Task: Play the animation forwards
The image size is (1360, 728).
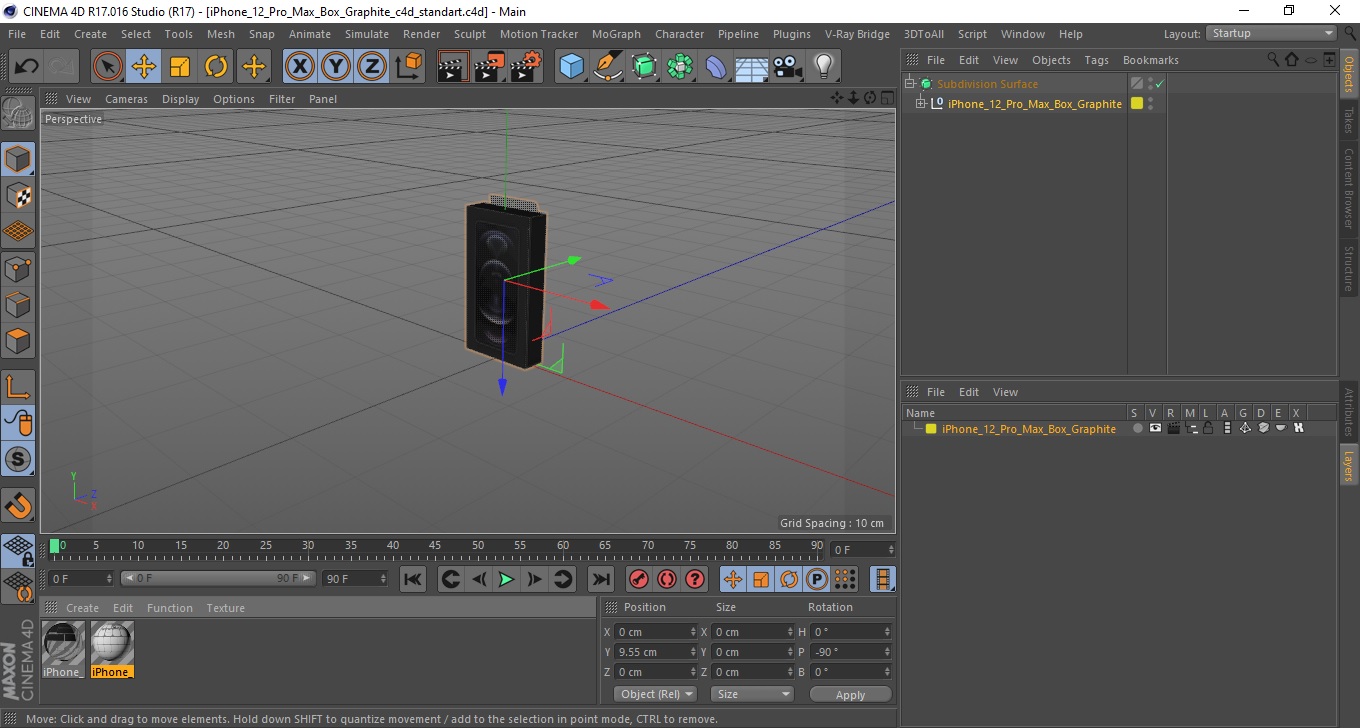Action: (506, 579)
